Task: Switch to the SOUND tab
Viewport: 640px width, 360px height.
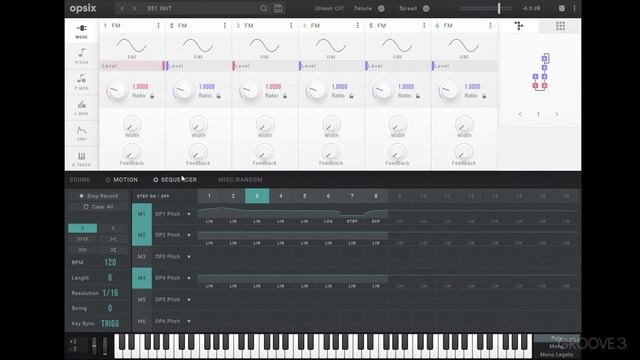Action: point(80,180)
